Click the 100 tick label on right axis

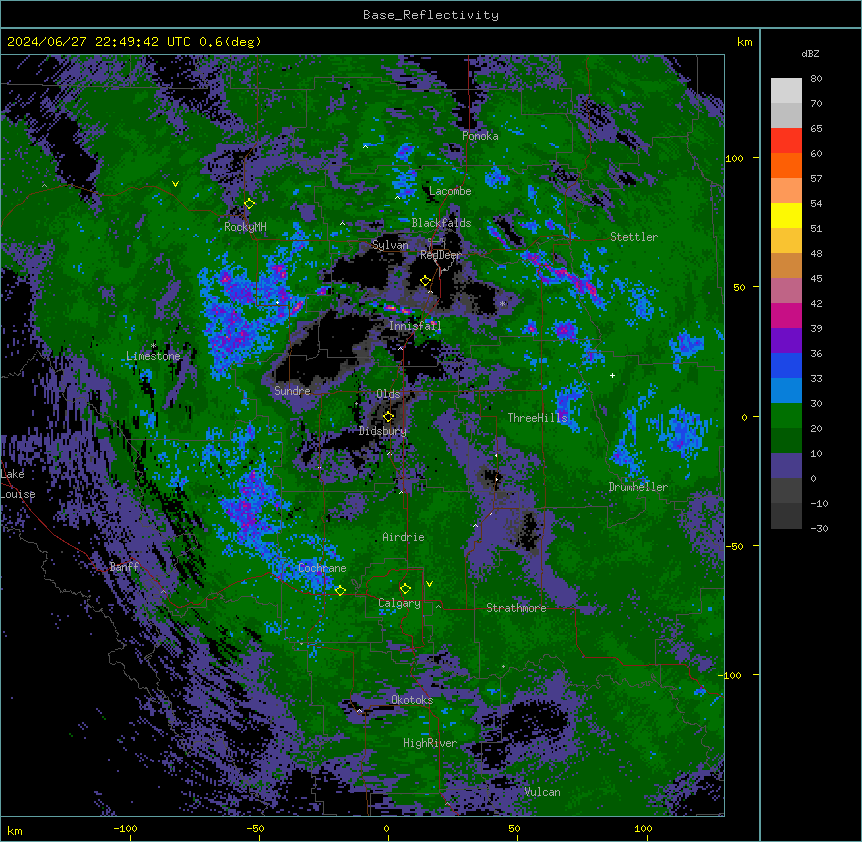click(734, 158)
